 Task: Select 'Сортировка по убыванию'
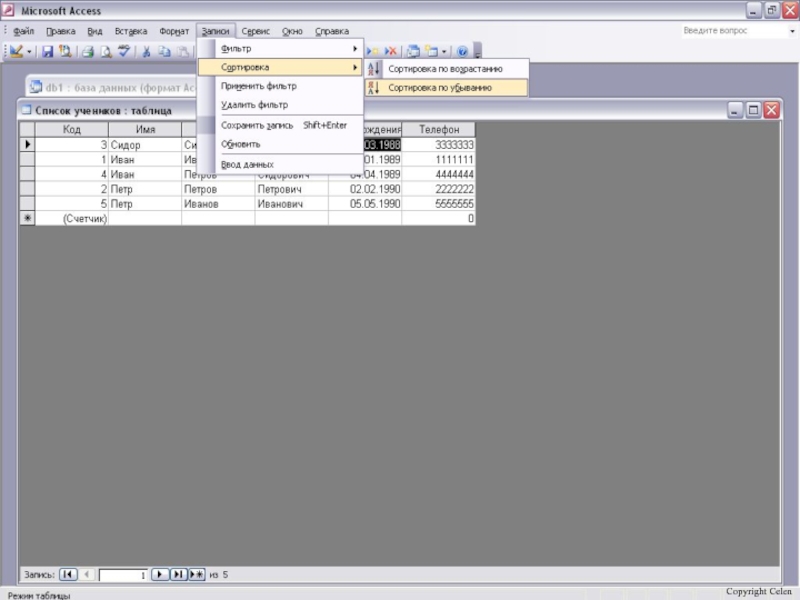tap(440, 88)
